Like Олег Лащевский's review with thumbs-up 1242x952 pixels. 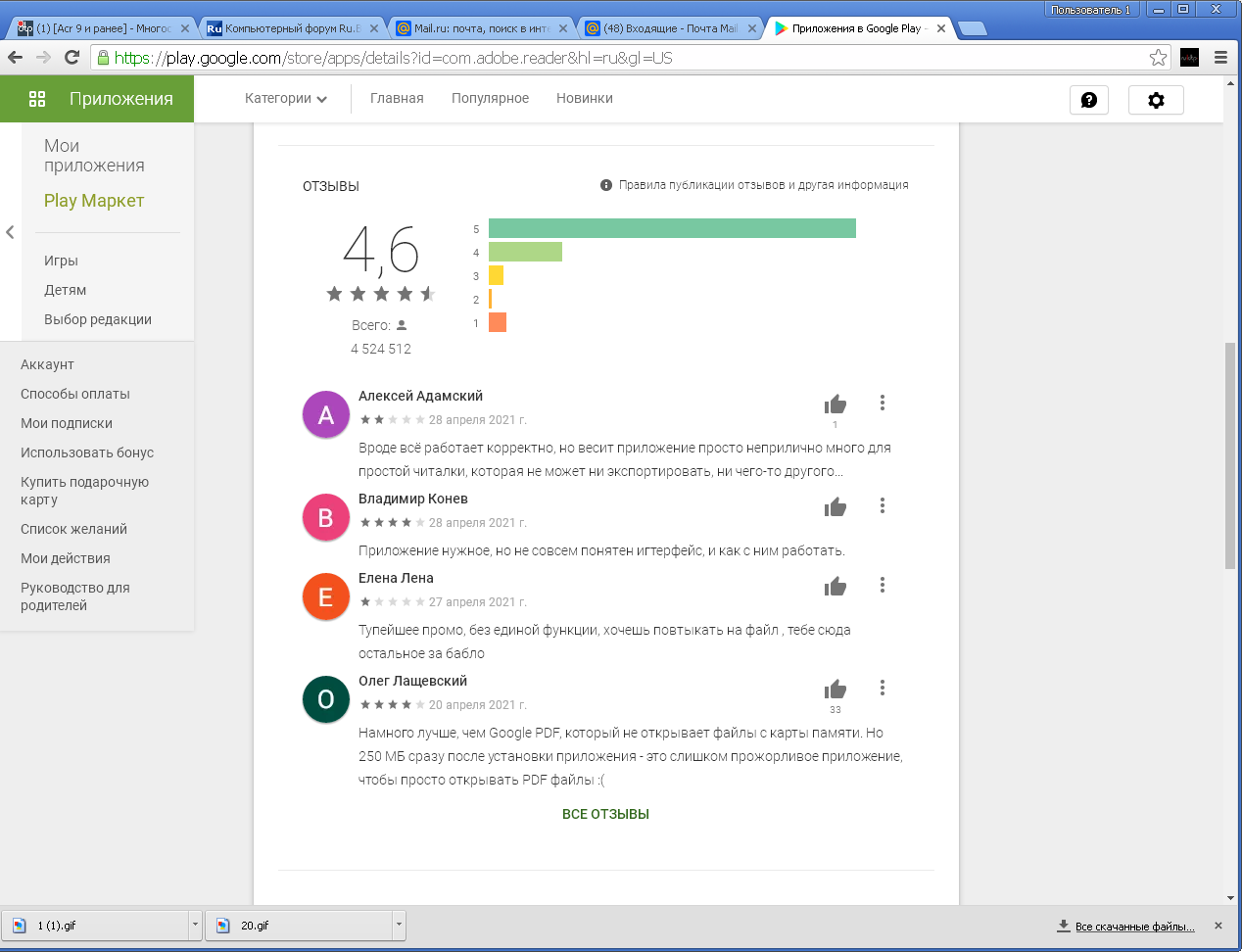[x=836, y=689]
